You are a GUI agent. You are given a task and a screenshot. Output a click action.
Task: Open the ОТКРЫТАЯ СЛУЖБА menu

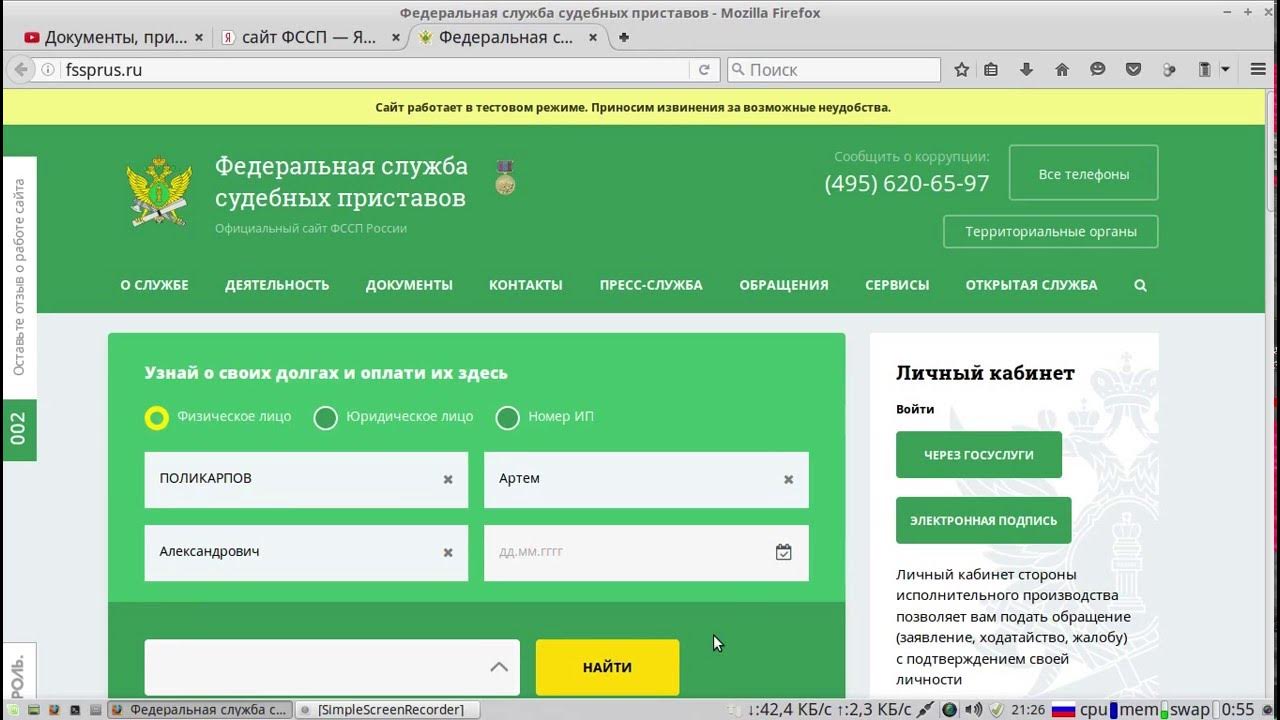pos(1031,285)
